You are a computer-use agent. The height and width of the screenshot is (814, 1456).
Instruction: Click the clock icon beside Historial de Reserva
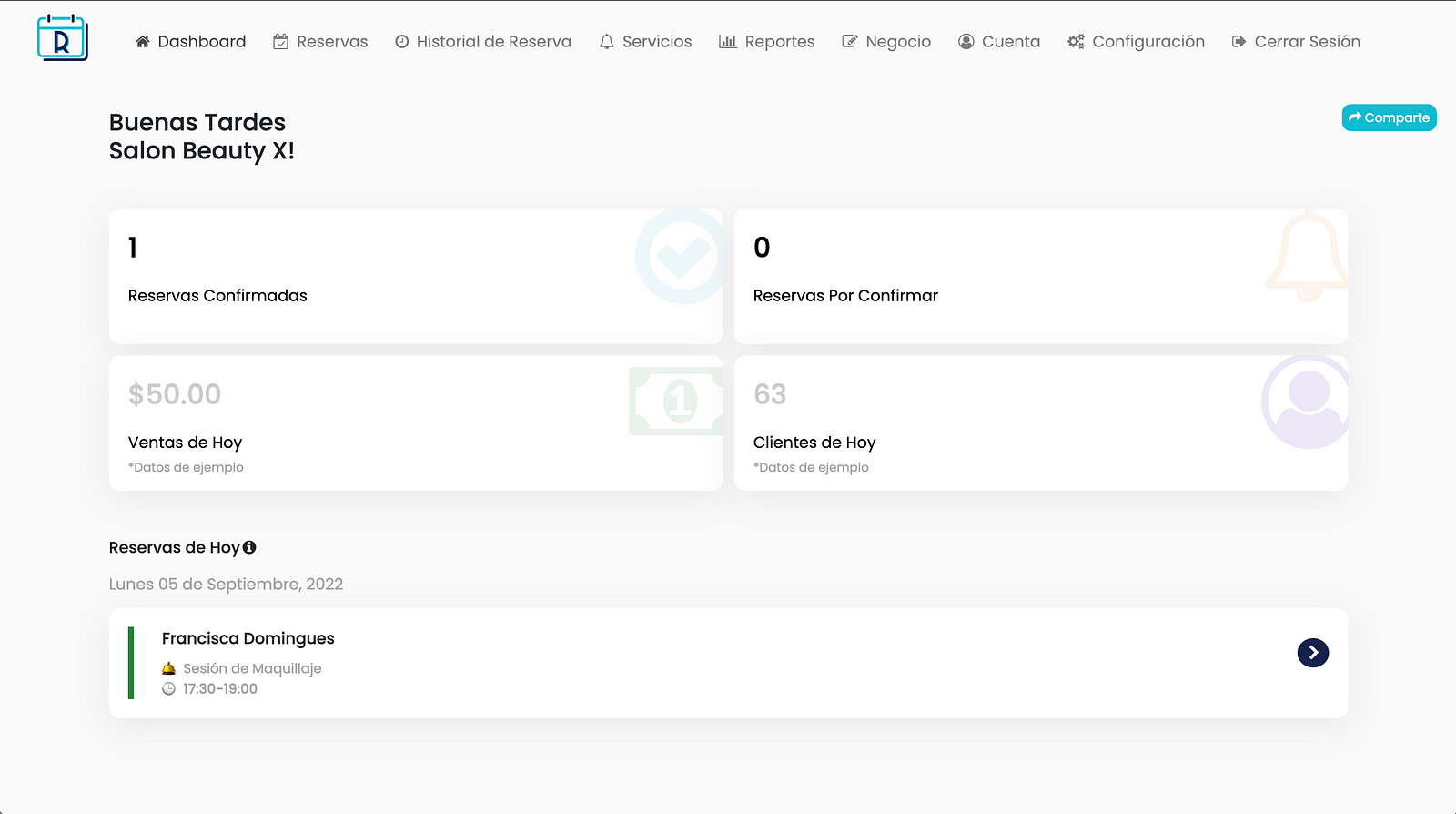tap(401, 41)
